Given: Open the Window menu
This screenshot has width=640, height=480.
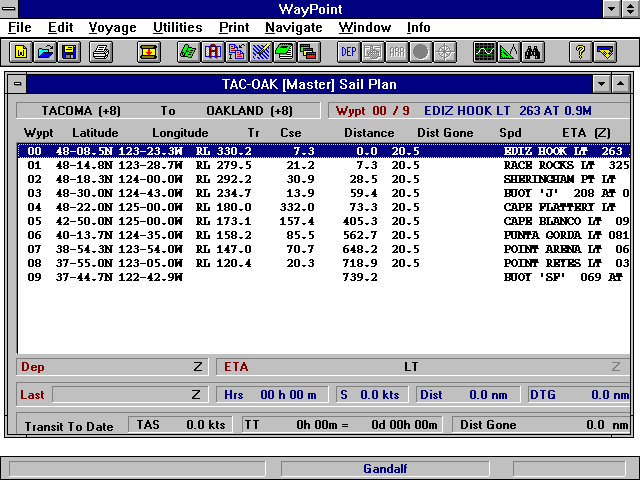Looking at the screenshot, I should click(x=364, y=27).
